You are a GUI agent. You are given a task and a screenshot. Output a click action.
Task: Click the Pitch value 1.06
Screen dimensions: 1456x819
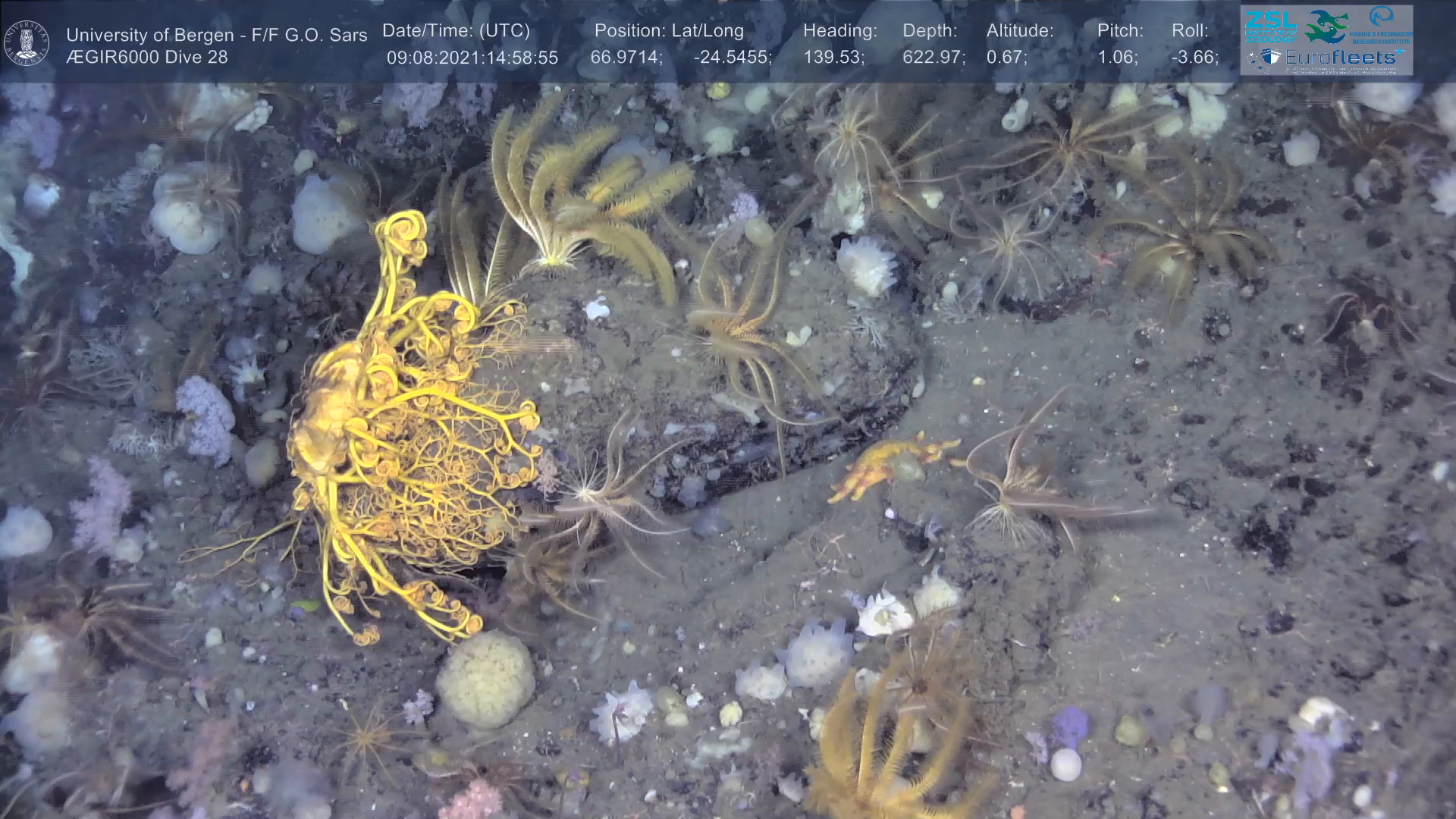pyautogui.click(x=1117, y=58)
